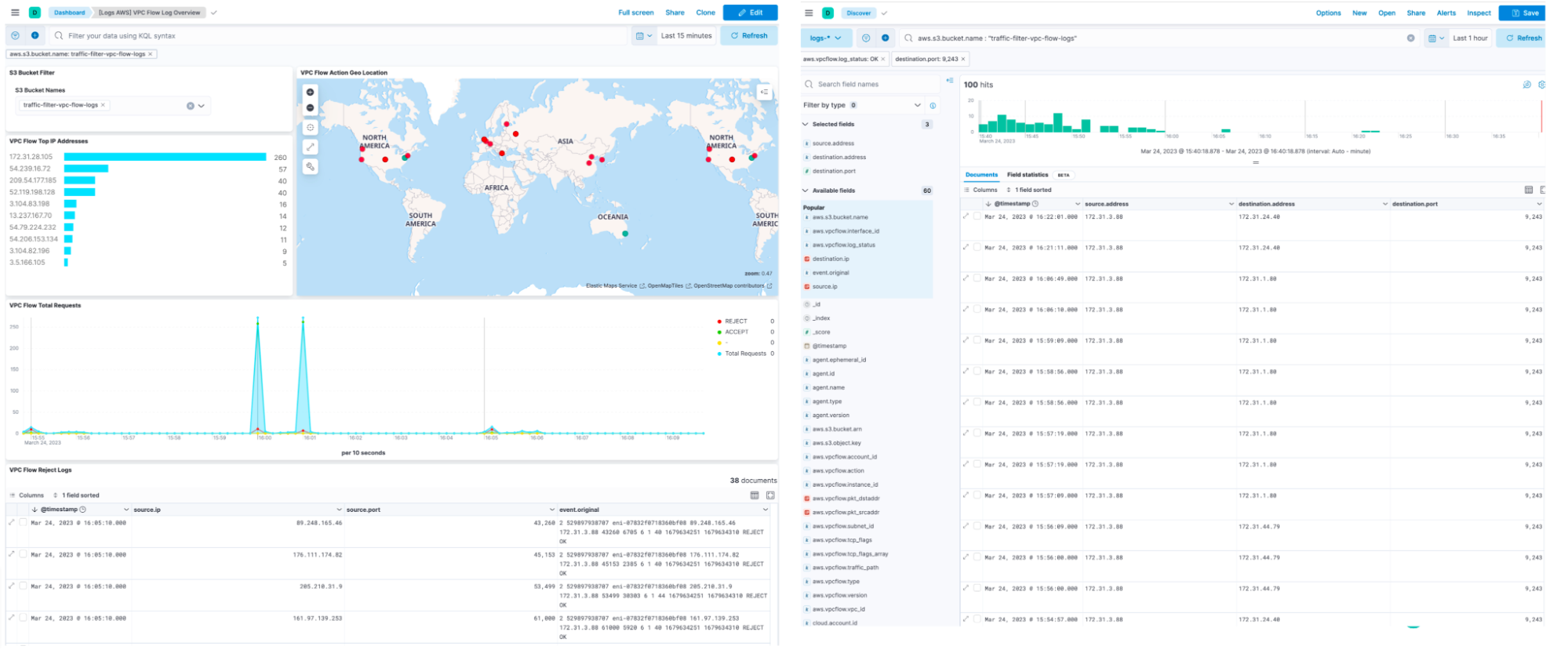Image resolution: width=1568 pixels, height=664 pixels.
Task: Open the display options icon in the Discover table
Action: [1528, 190]
